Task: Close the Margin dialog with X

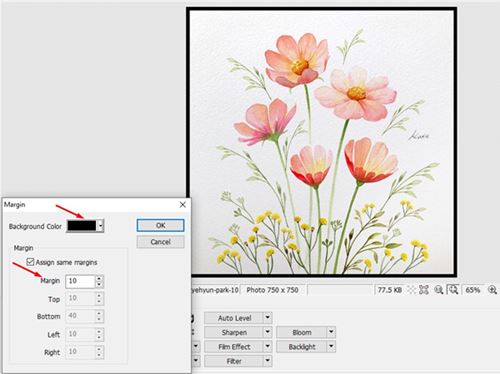Action: click(x=183, y=205)
